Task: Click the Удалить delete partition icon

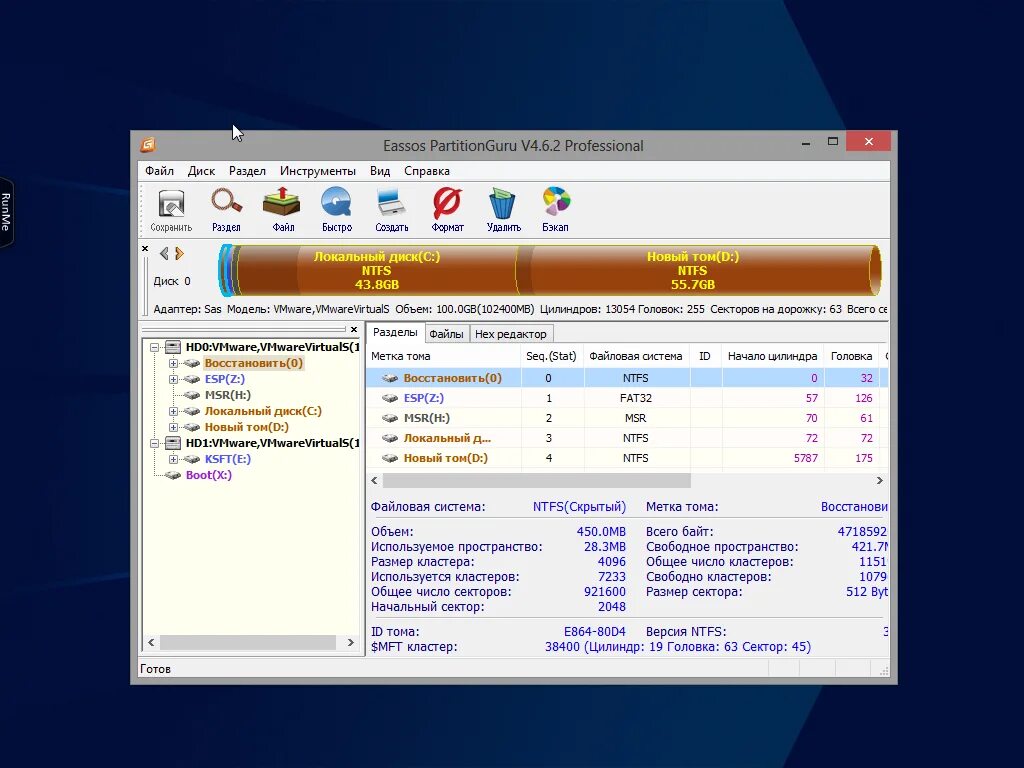Action: [503, 210]
